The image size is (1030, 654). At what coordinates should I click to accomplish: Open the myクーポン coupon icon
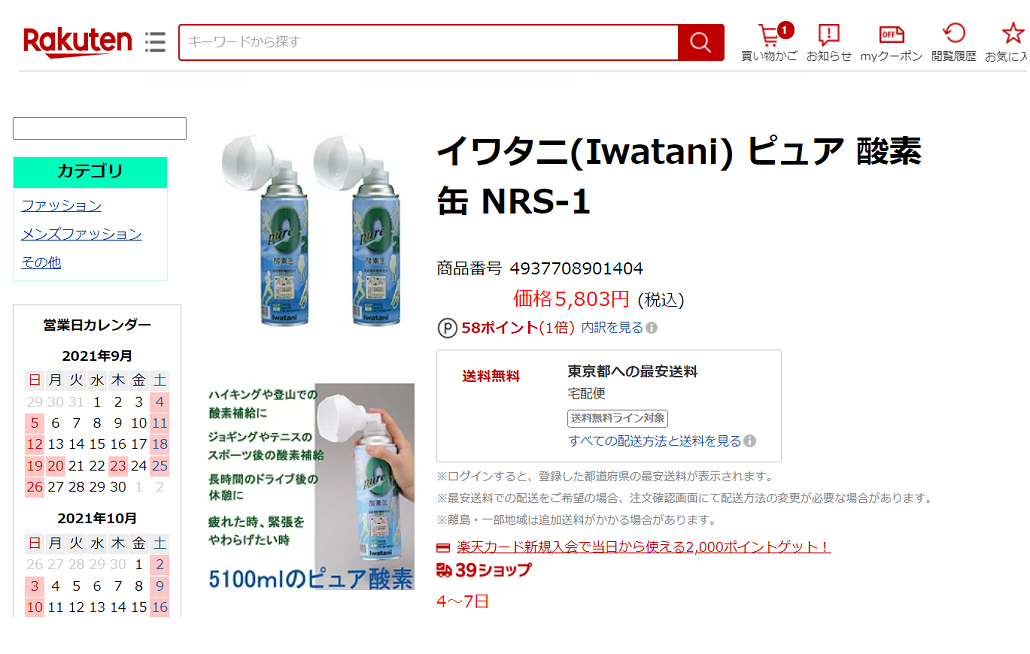pyautogui.click(x=891, y=34)
